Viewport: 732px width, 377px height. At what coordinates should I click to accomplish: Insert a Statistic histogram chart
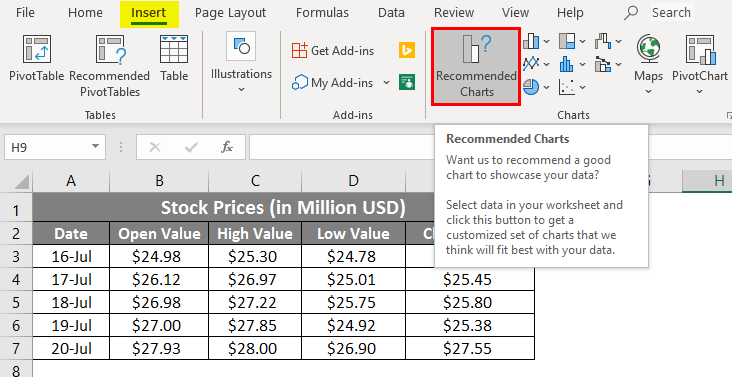[567, 64]
